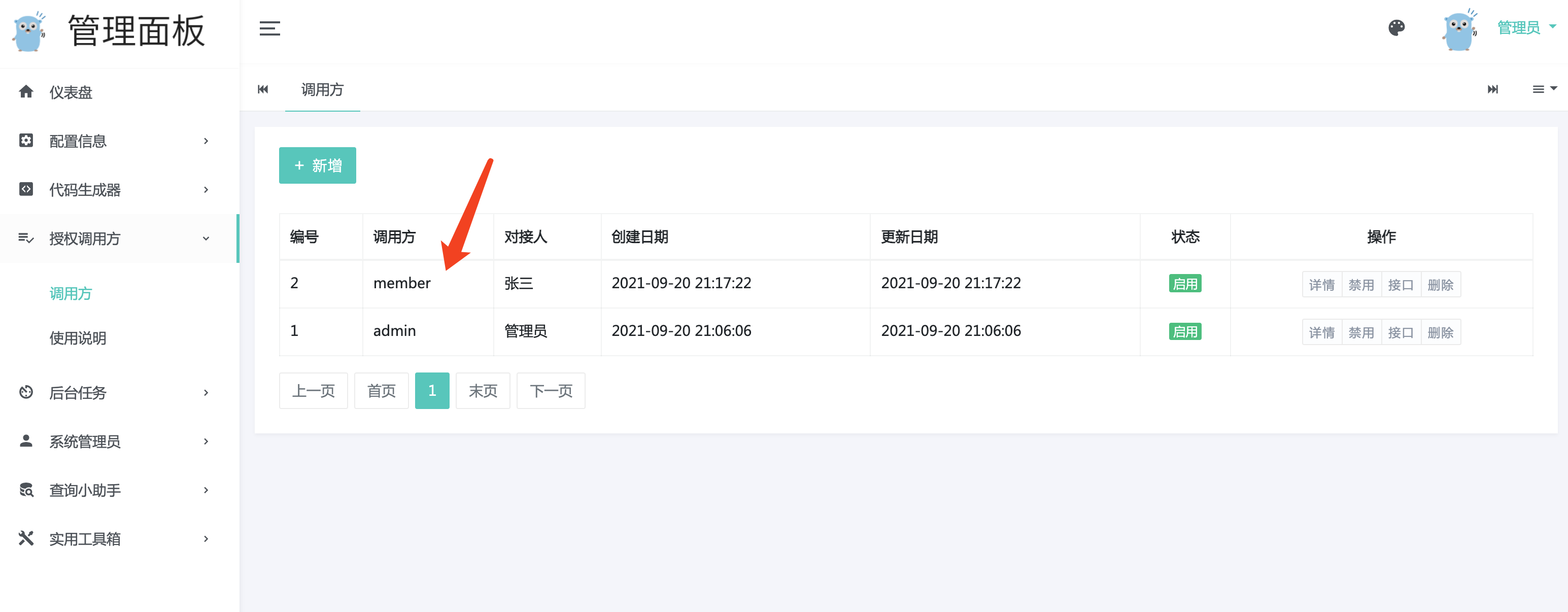
Task: Click the gear icon for 配置信息
Action: point(26,141)
